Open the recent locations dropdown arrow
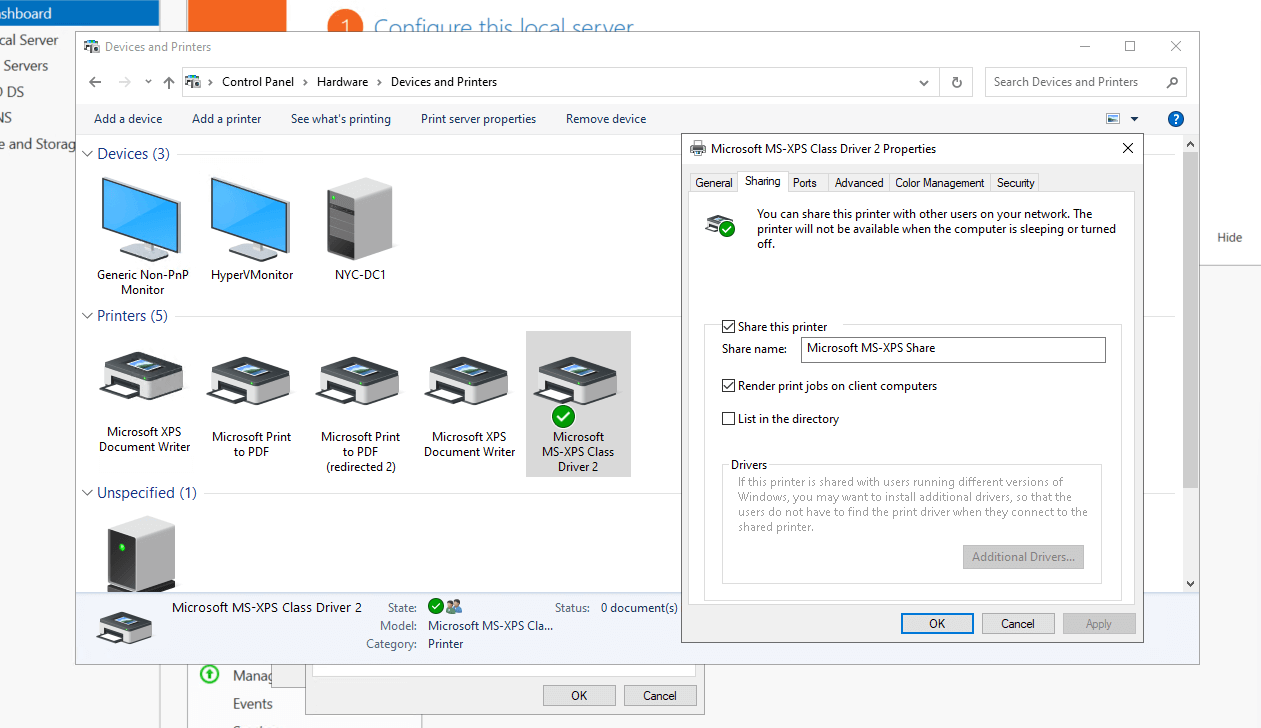The height and width of the screenshot is (728, 1261). 148,82
